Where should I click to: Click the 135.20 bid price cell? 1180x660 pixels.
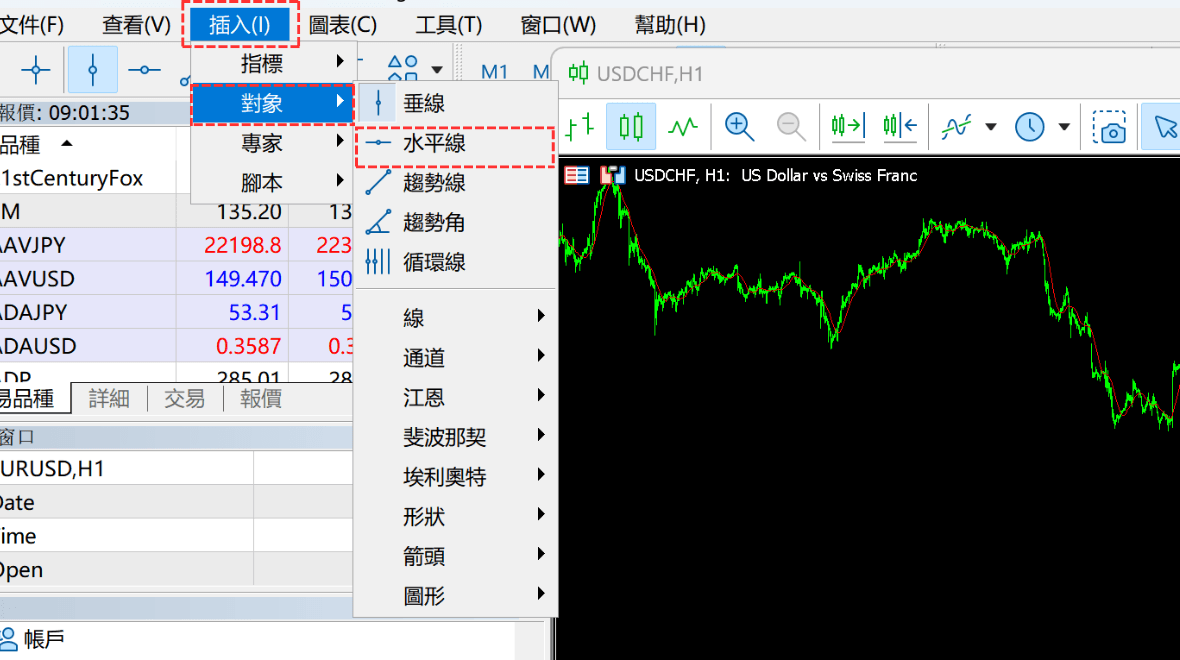click(248, 212)
